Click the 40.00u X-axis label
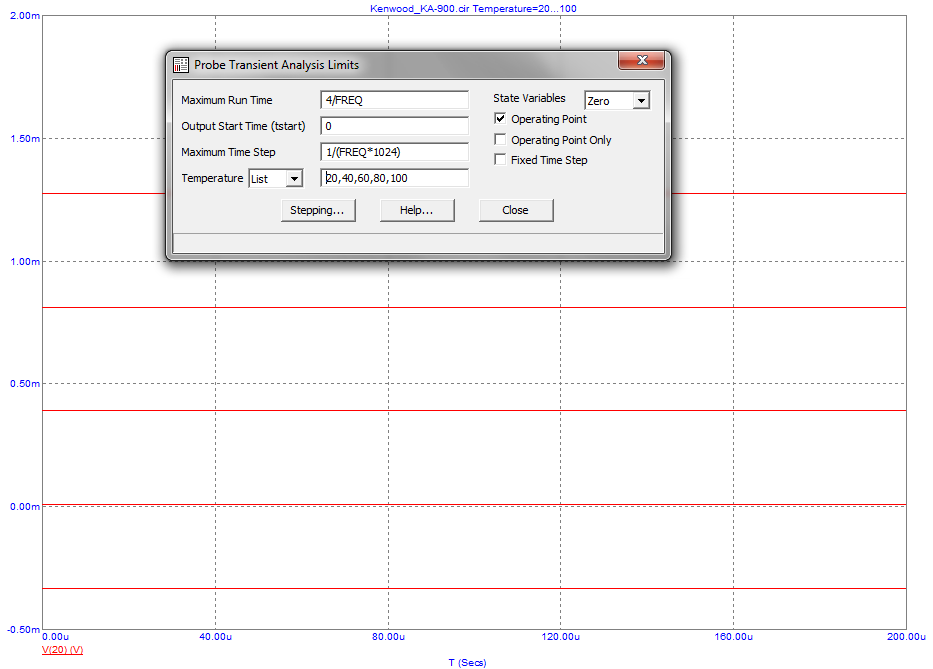The width and height of the screenshot is (933, 669). point(215,637)
